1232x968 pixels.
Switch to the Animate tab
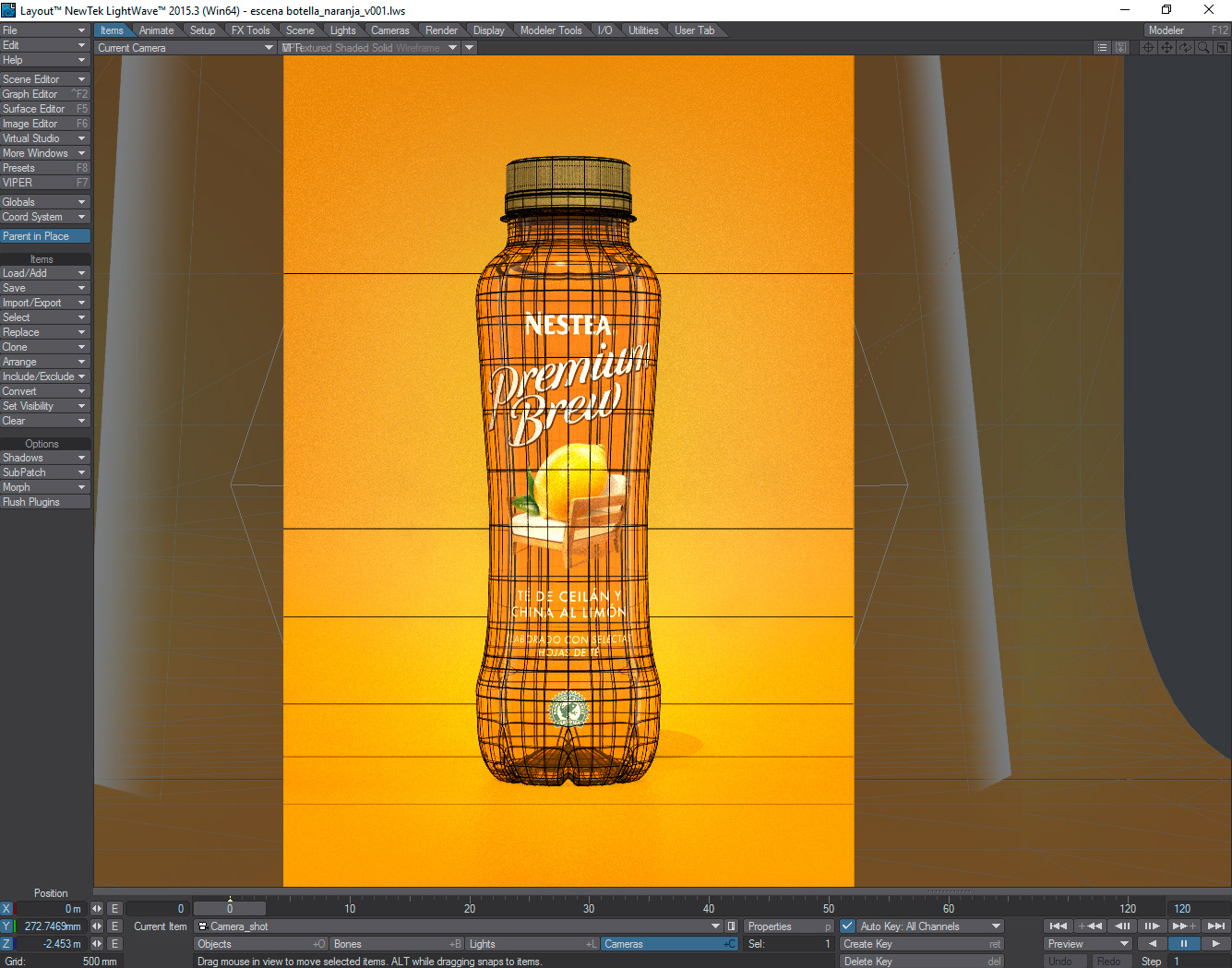(x=156, y=30)
